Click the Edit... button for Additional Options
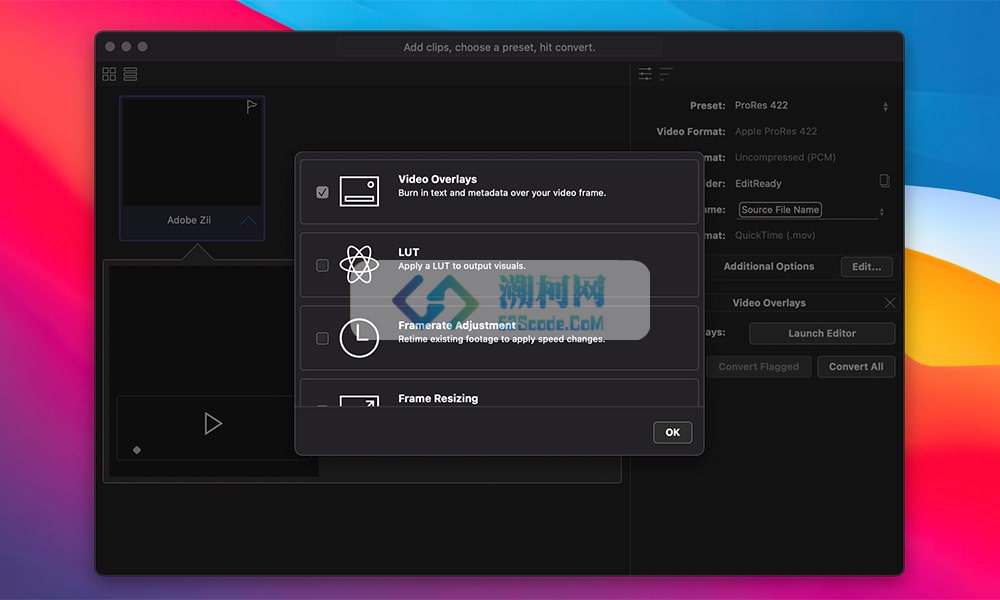Image resolution: width=1000 pixels, height=600 pixels. (x=866, y=267)
